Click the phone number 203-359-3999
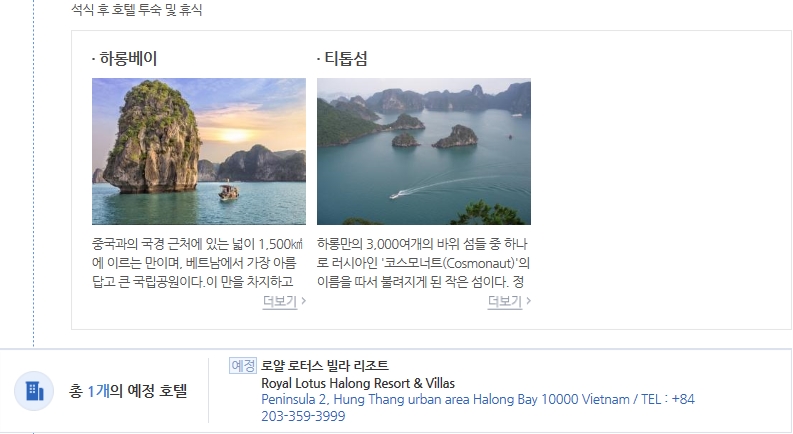This screenshot has height=434, width=793. pos(303,416)
